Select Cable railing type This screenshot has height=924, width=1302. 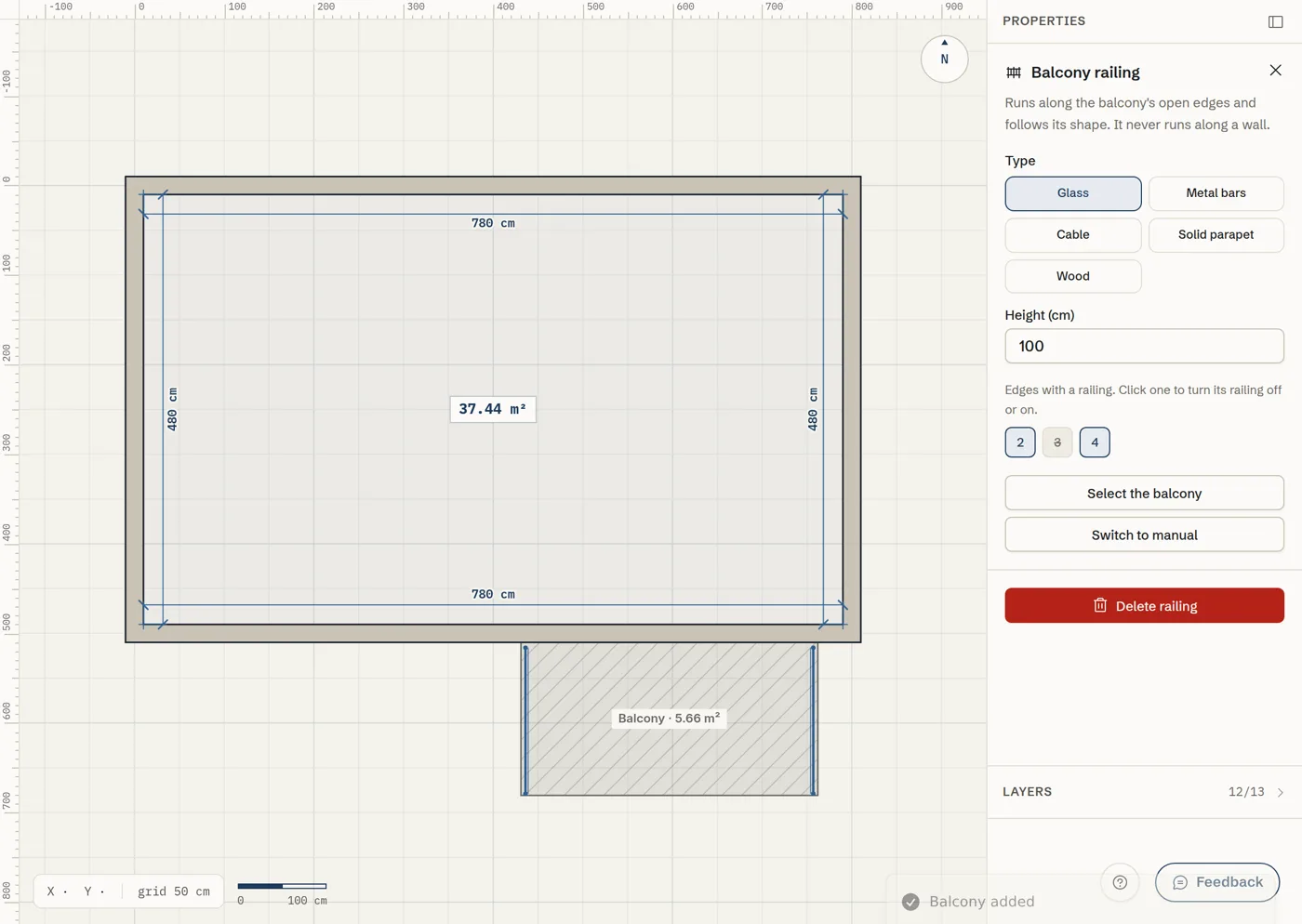pos(1072,235)
